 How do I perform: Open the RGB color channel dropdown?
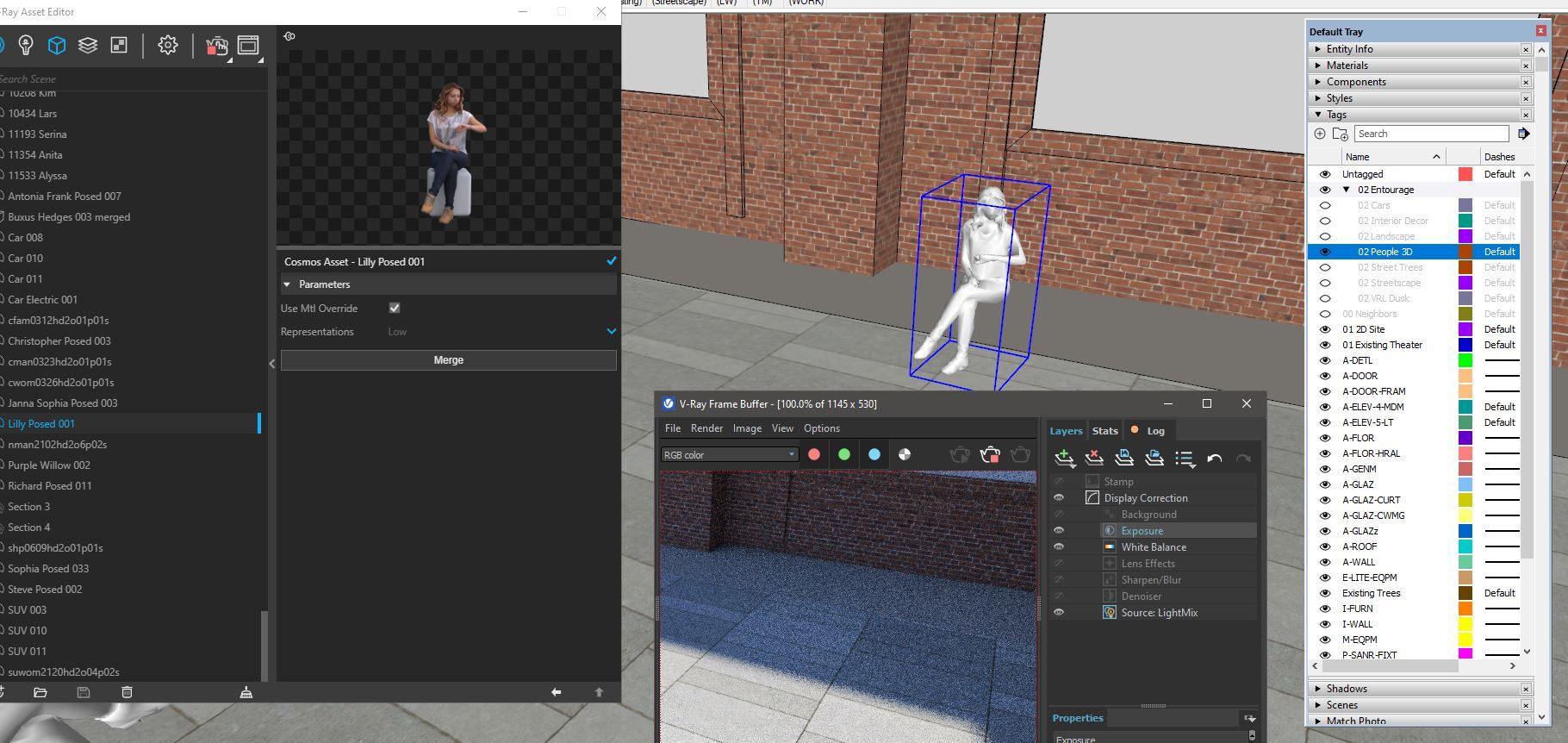click(x=729, y=454)
